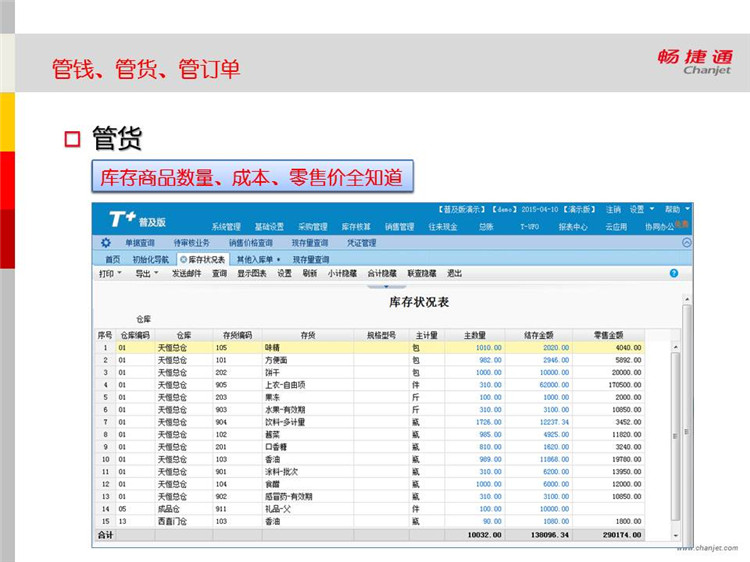Collapse the shortcut bar with the round chevron icon

coord(686,242)
